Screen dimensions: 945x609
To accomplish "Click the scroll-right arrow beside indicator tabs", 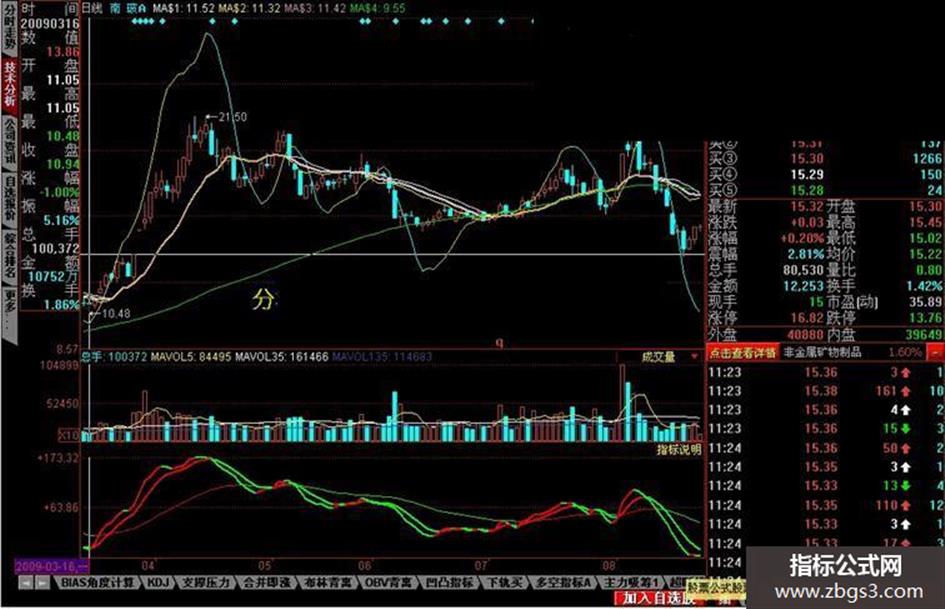I will [42, 583].
